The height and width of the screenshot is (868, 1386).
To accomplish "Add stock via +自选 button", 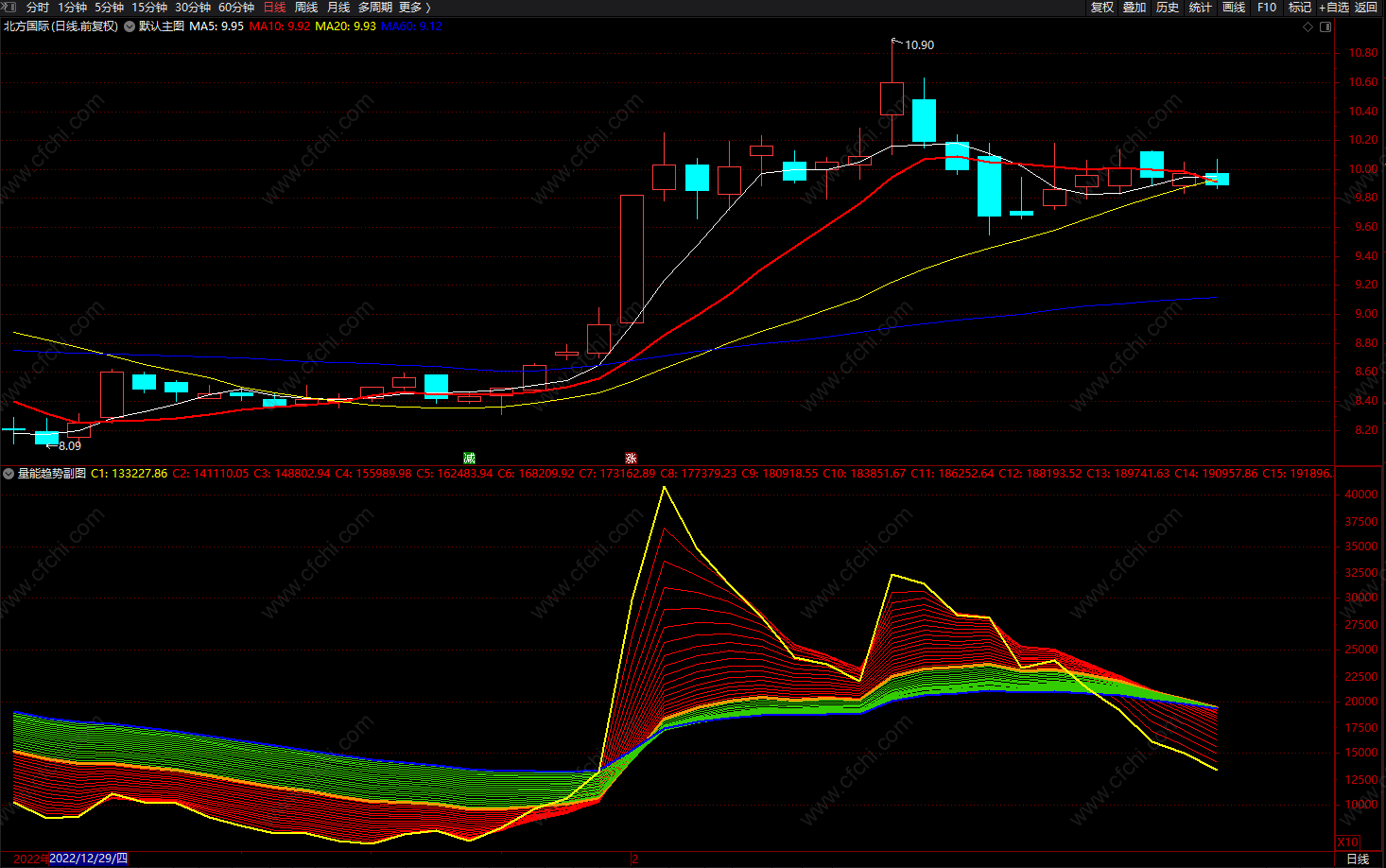I will point(1334,7).
